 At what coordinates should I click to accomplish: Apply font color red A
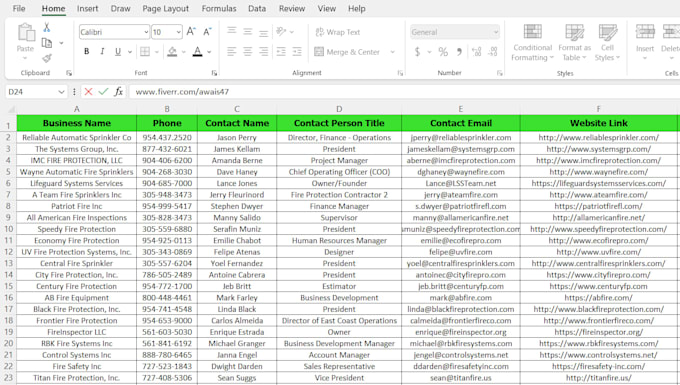198,52
